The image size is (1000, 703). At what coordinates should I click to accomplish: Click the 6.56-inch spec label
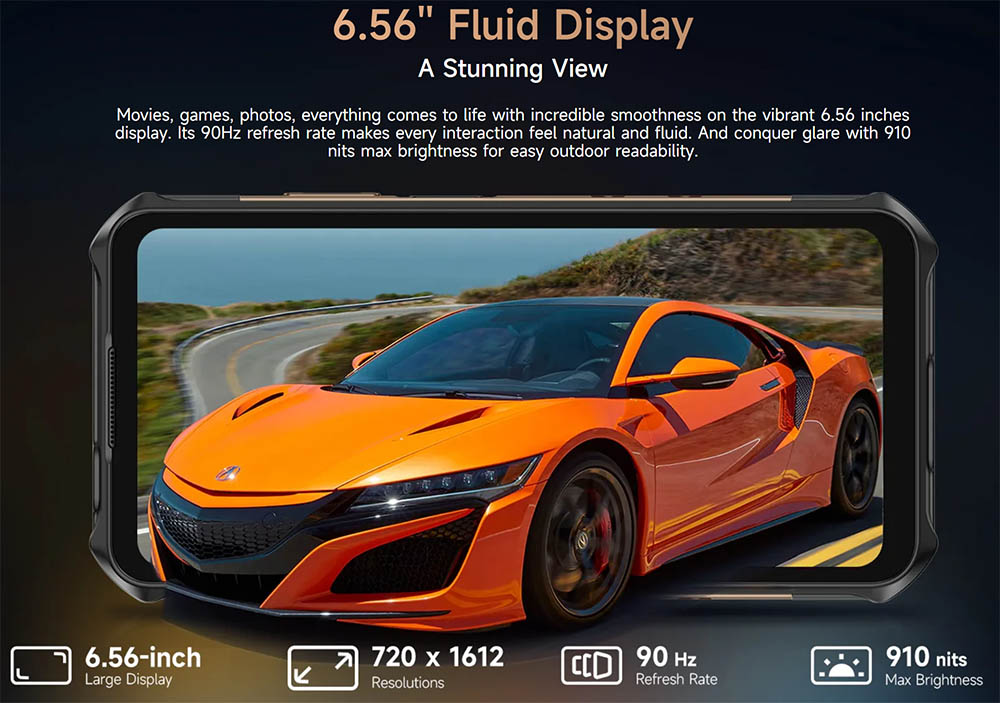coord(143,657)
